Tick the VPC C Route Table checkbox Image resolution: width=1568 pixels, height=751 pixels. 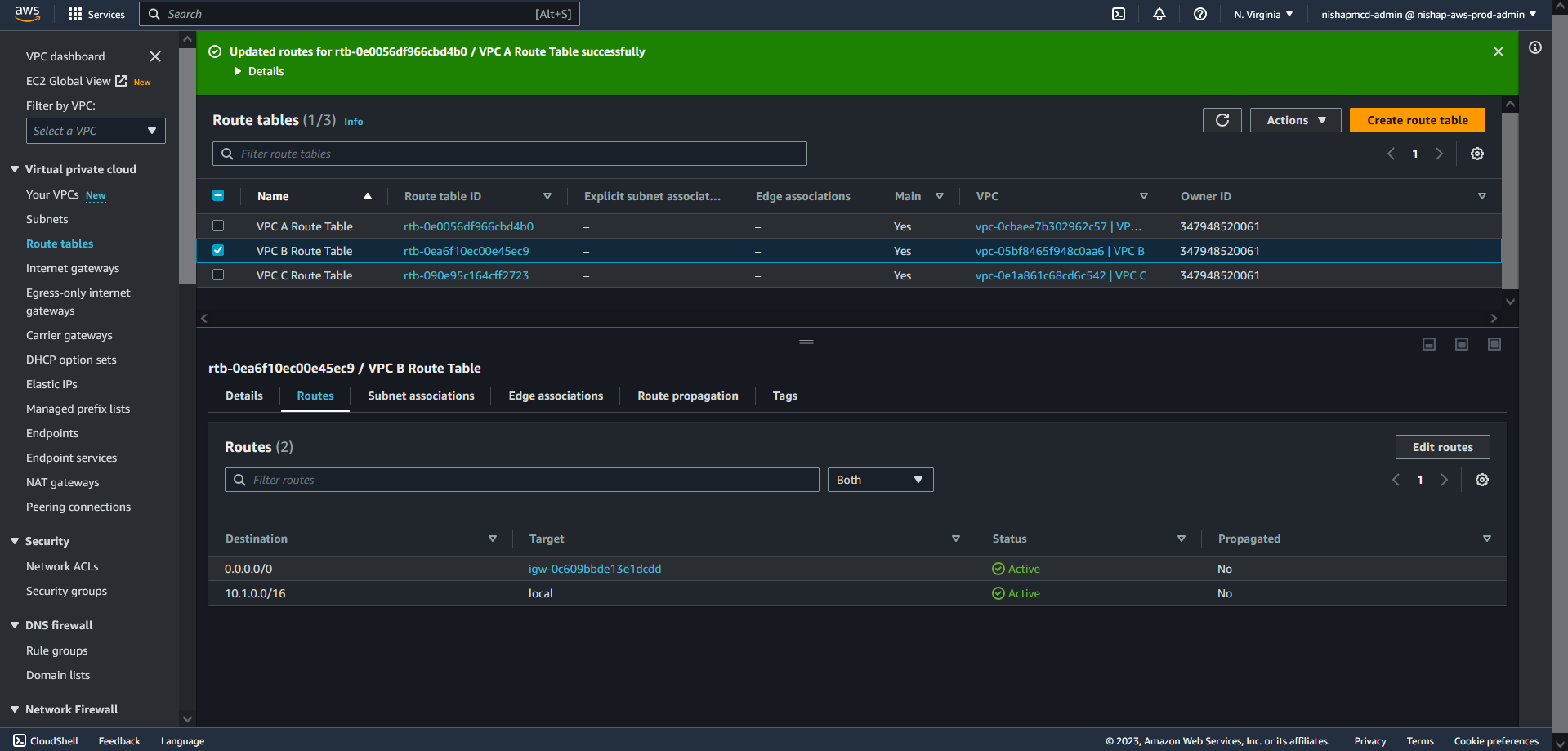pyautogui.click(x=218, y=275)
